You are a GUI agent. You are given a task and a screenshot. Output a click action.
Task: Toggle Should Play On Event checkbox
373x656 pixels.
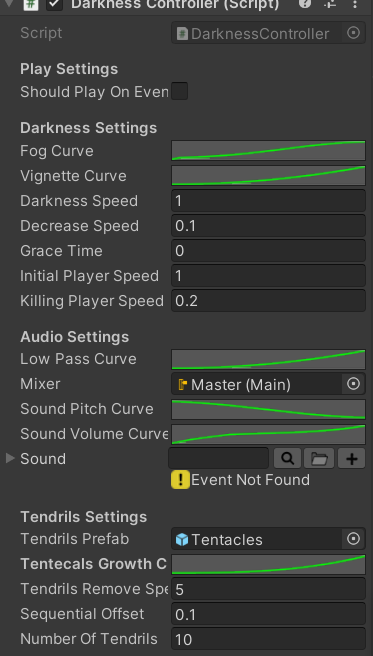pyautogui.click(x=180, y=91)
